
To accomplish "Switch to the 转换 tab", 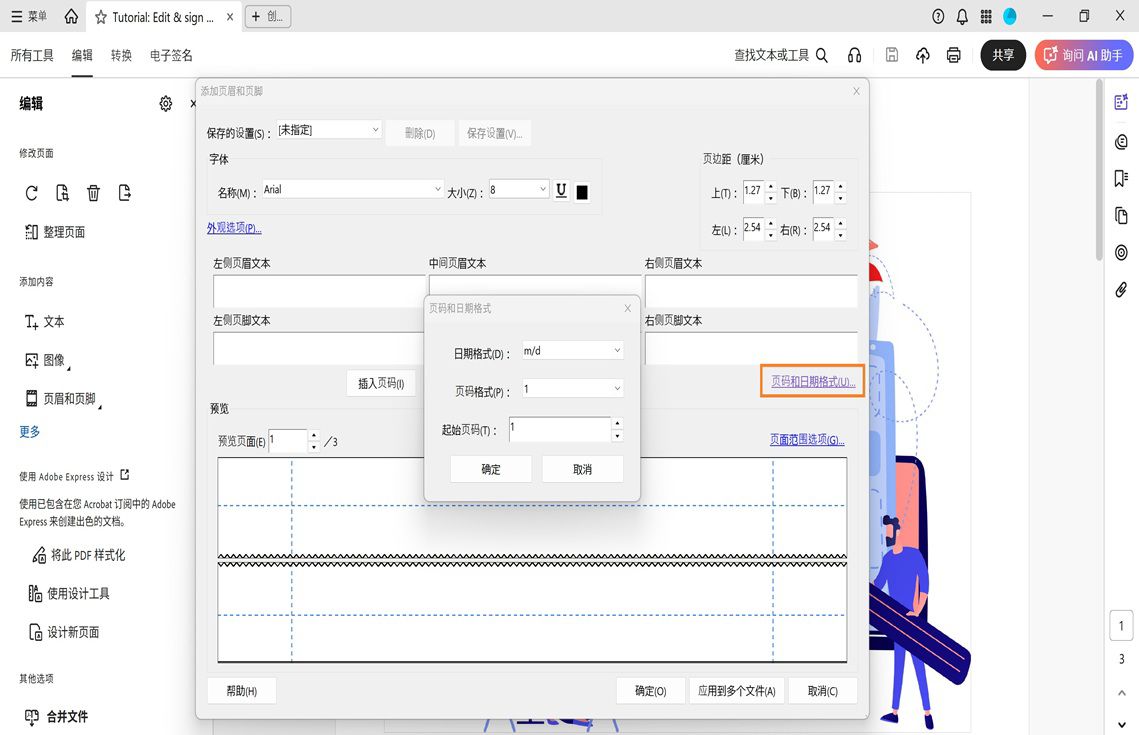I will 121,55.
